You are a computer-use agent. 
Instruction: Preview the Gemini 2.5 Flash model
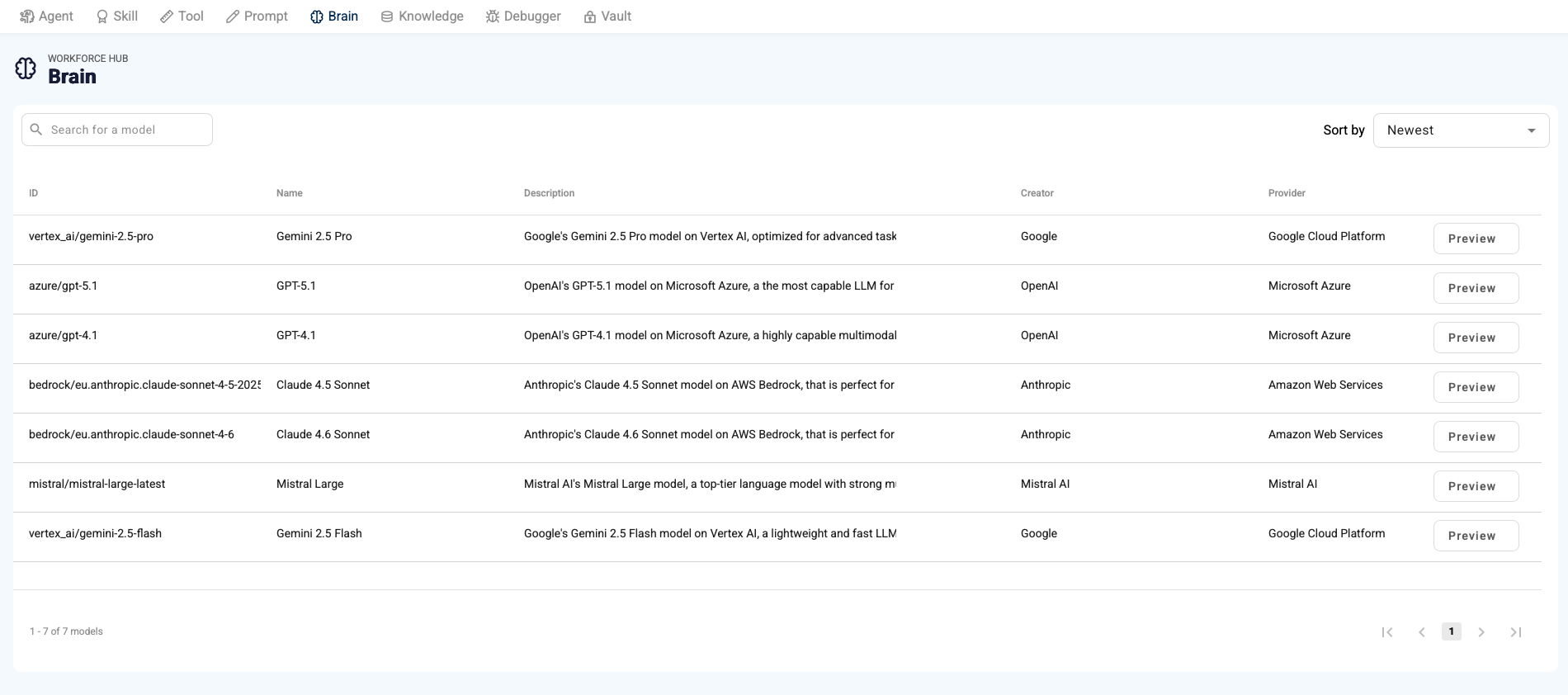[x=1476, y=536]
